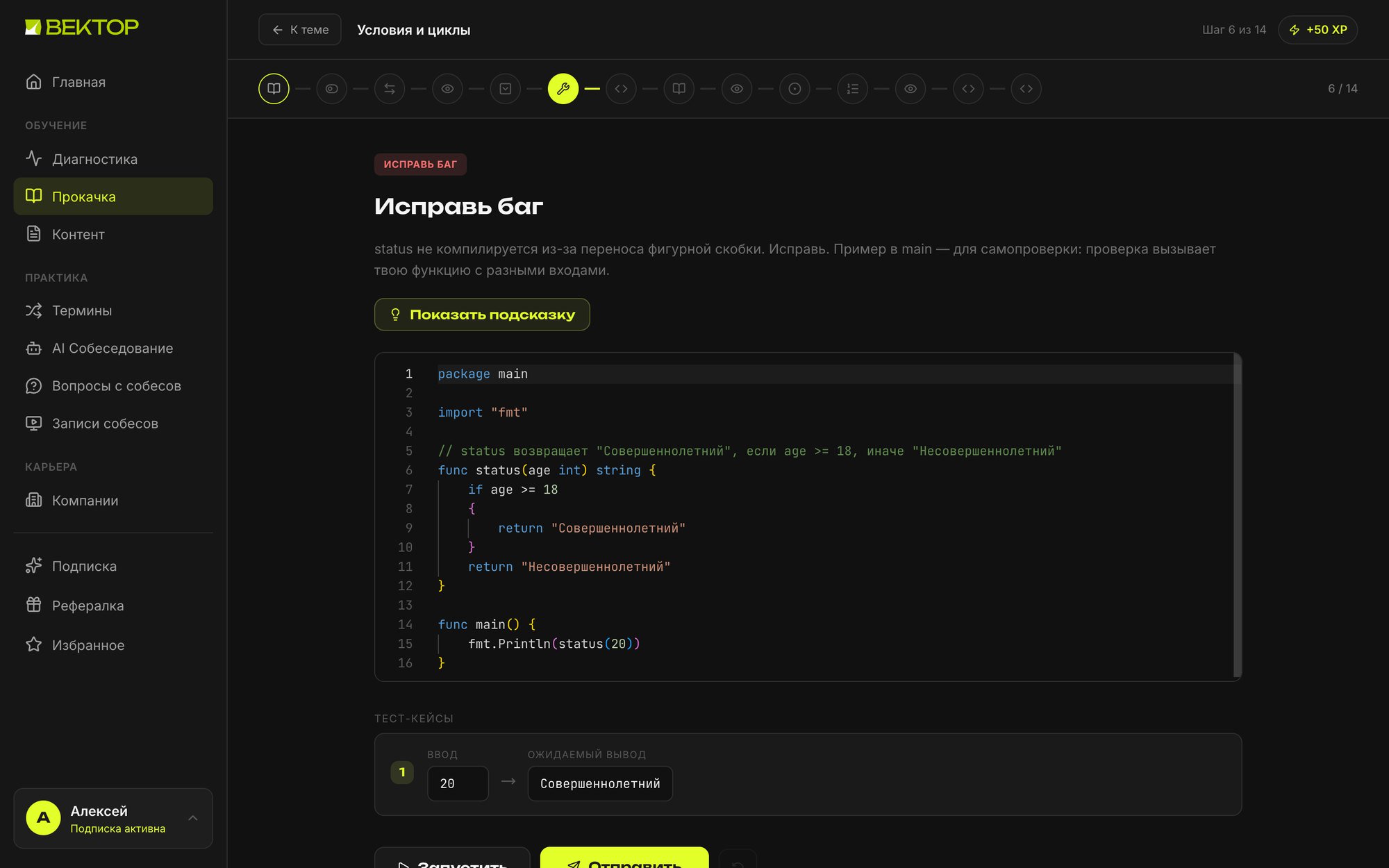The width and height of the screenshot is (1389, 868).
Task: Open Контент in sidebar
Action: [x=113, y=234]
